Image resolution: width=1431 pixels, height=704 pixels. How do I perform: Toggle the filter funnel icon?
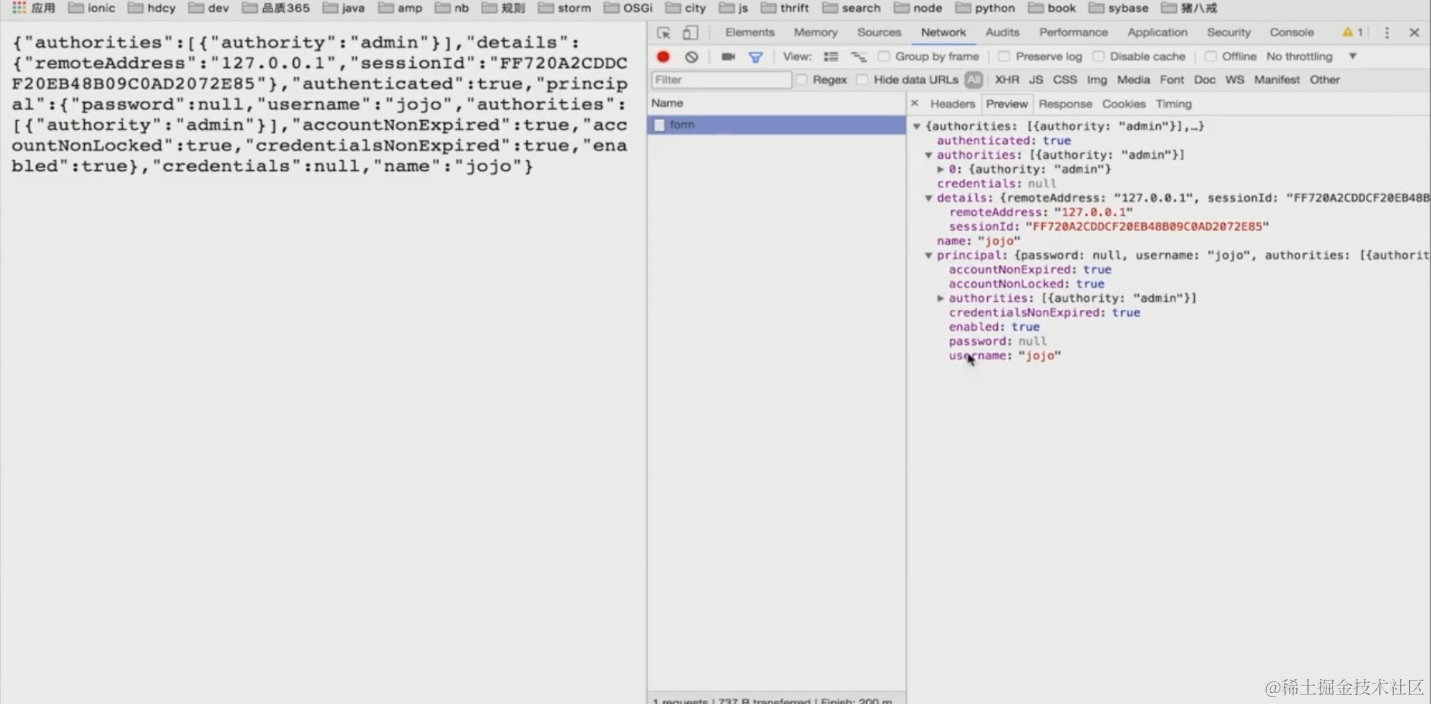point(756,57)
